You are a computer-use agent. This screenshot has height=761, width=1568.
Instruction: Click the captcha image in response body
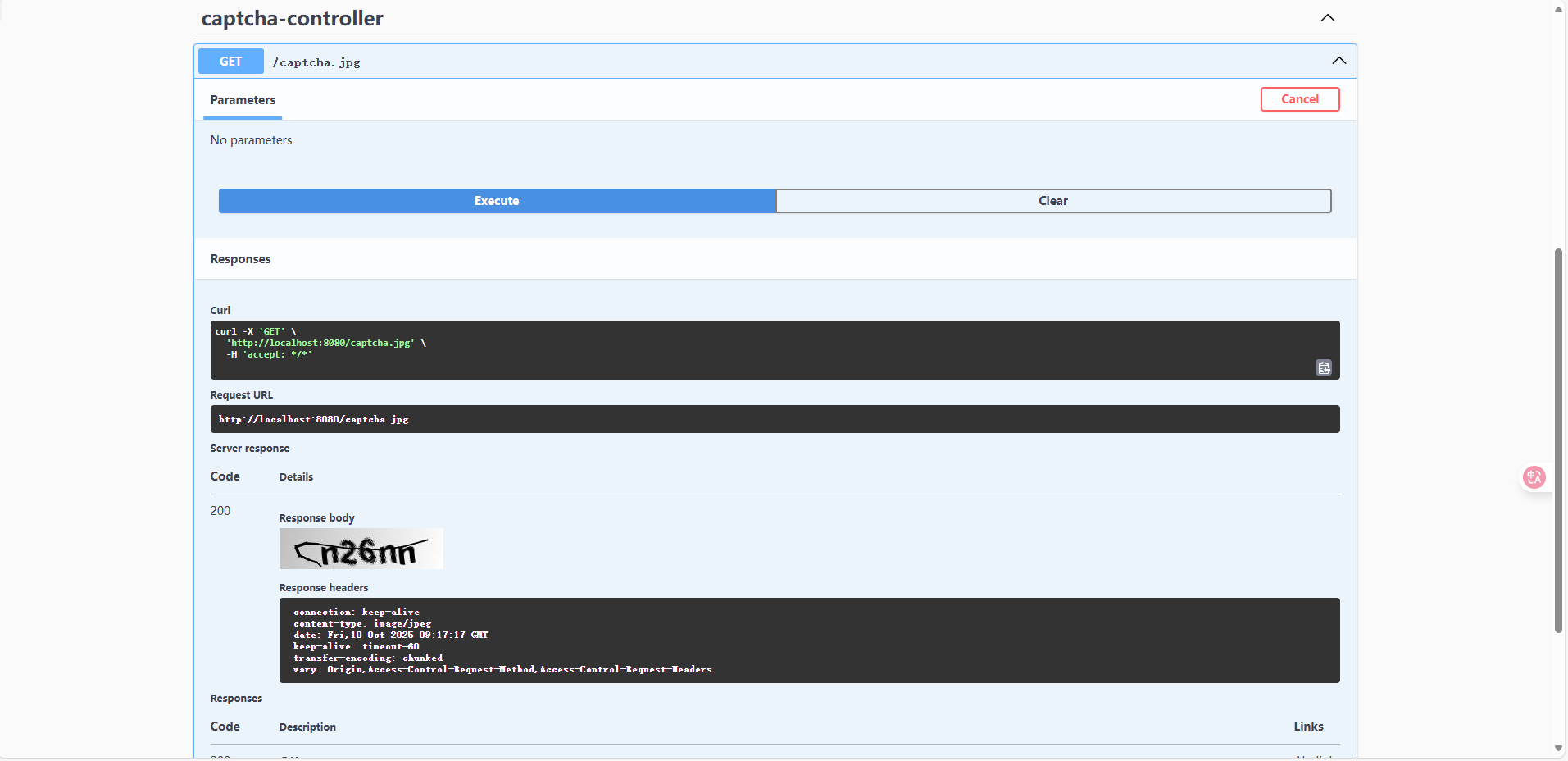pyautogui.click(x=361, y=549)
